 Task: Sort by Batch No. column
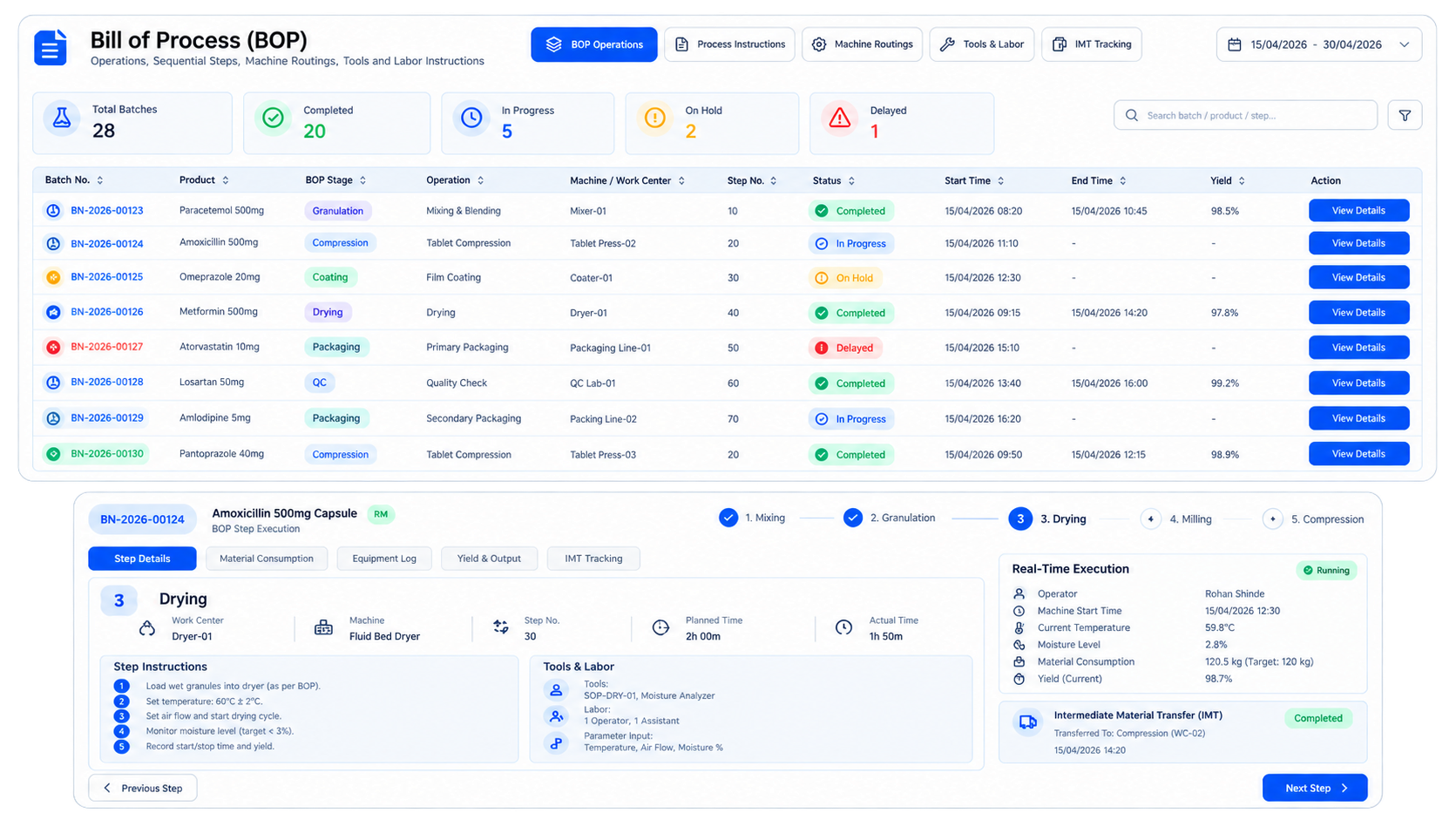tap(100, 180)
